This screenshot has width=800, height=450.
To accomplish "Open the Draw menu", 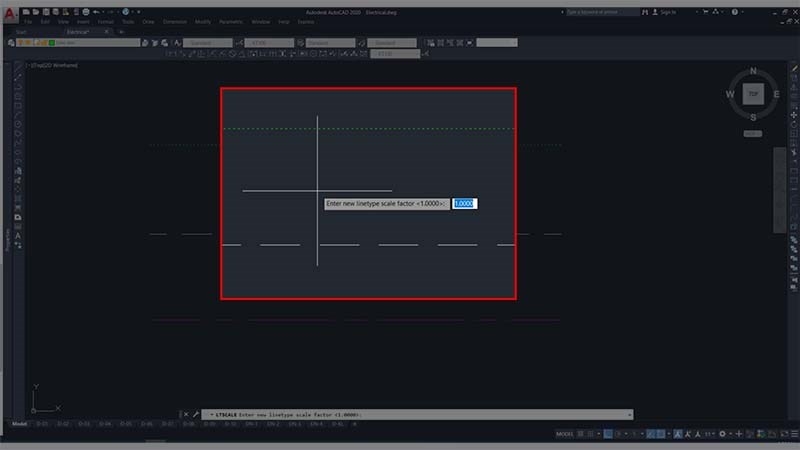I will (x=148, y=22).
